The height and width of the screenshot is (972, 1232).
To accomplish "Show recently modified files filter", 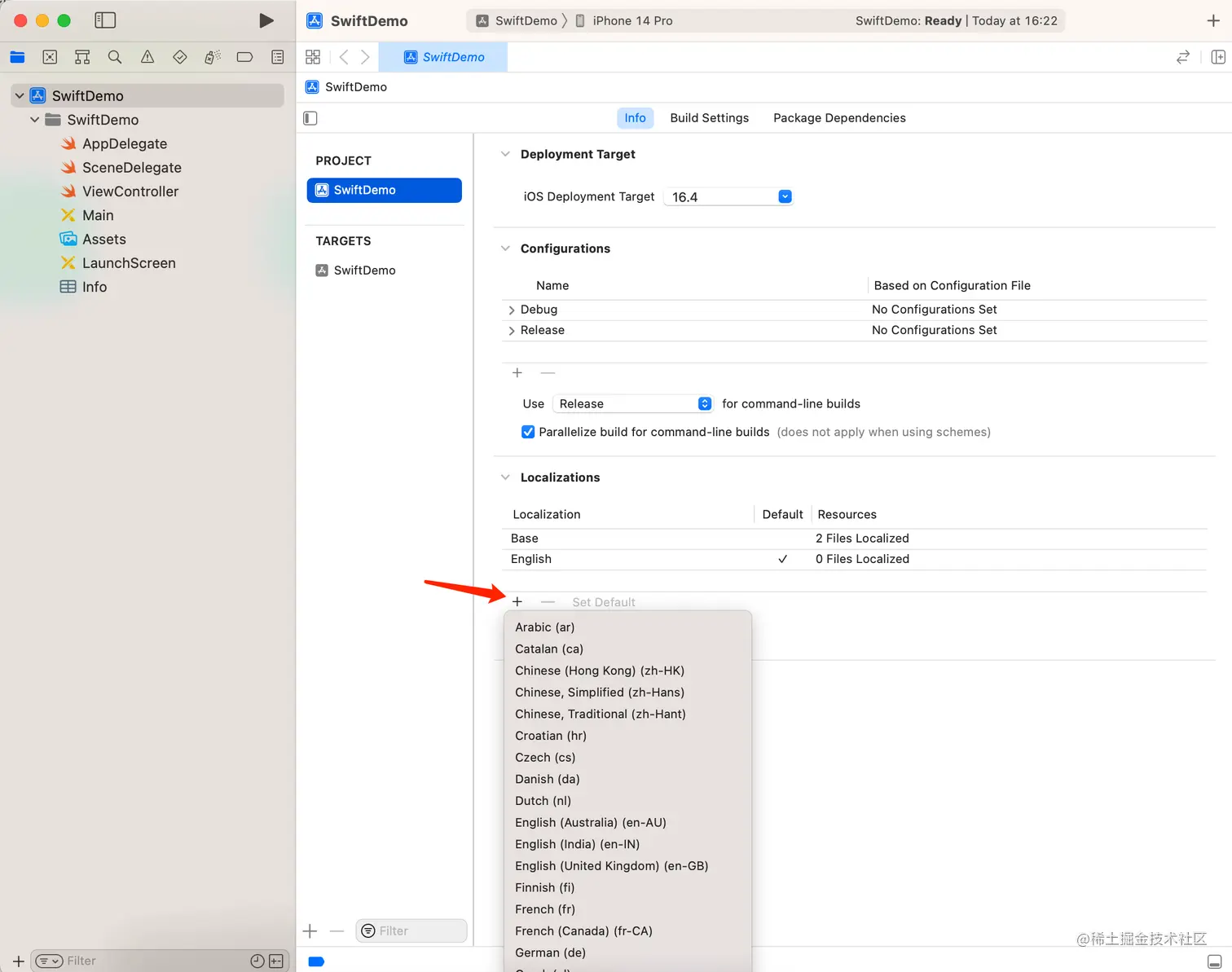I will pos(257,961).
